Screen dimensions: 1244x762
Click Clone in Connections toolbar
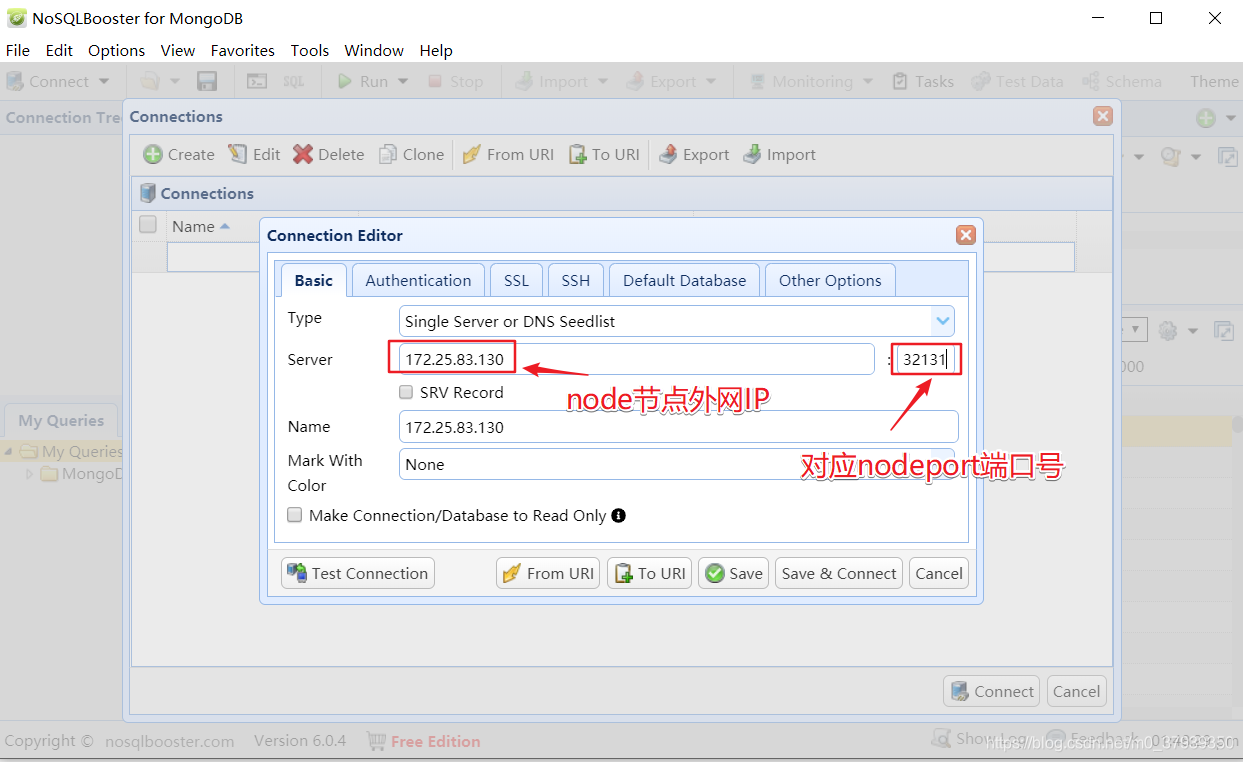[x=411, y=155]
